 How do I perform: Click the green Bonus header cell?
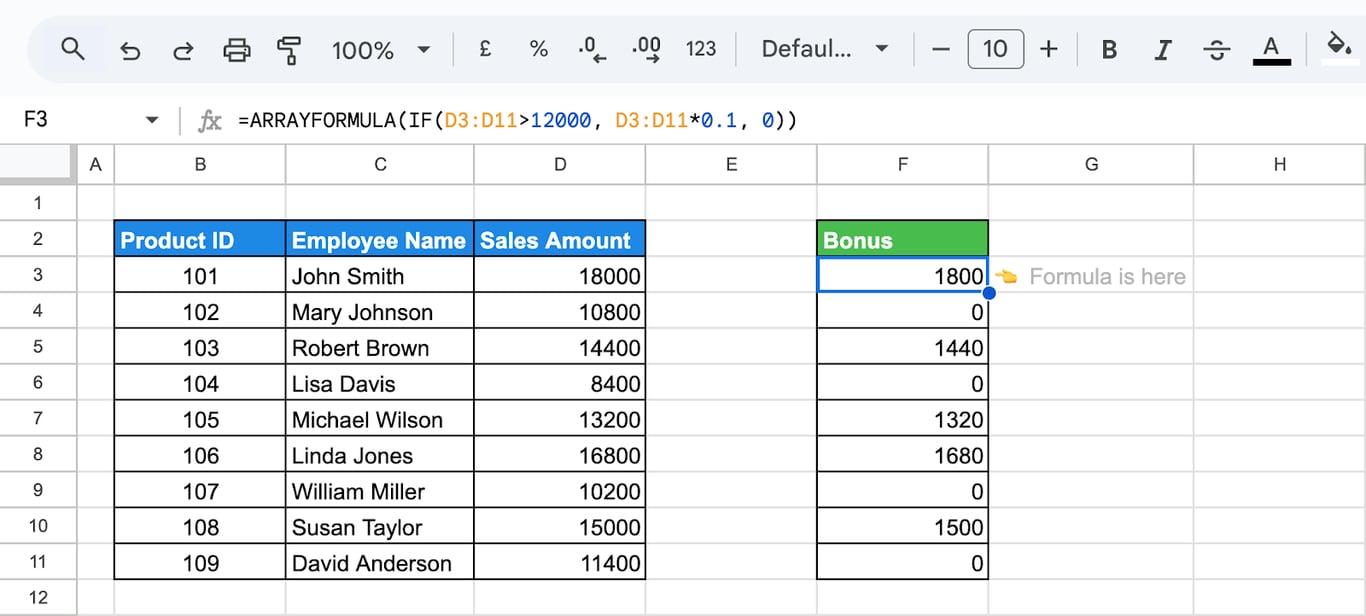[903, 239]
